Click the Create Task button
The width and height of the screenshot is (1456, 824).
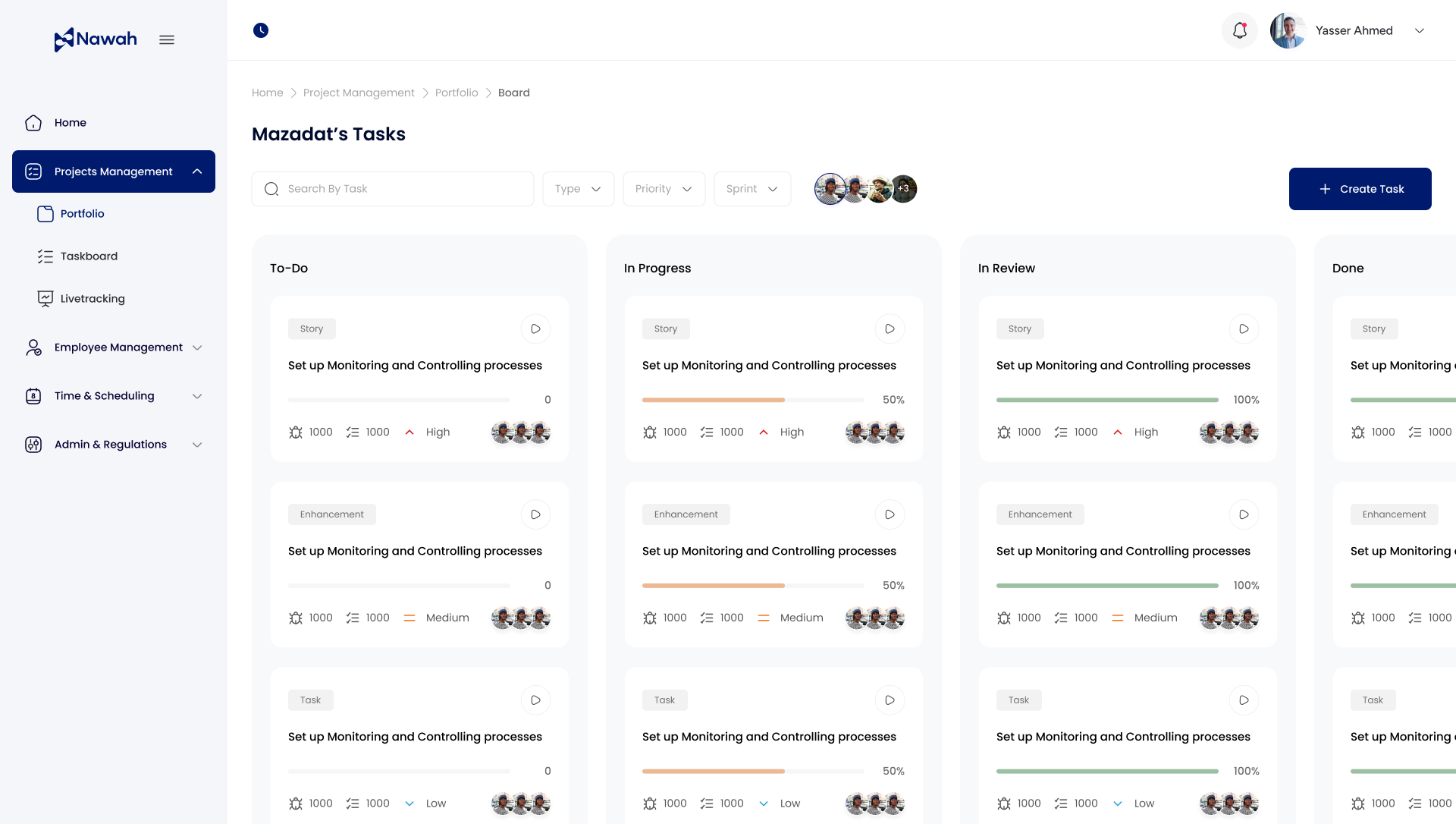coord(1360,189)
